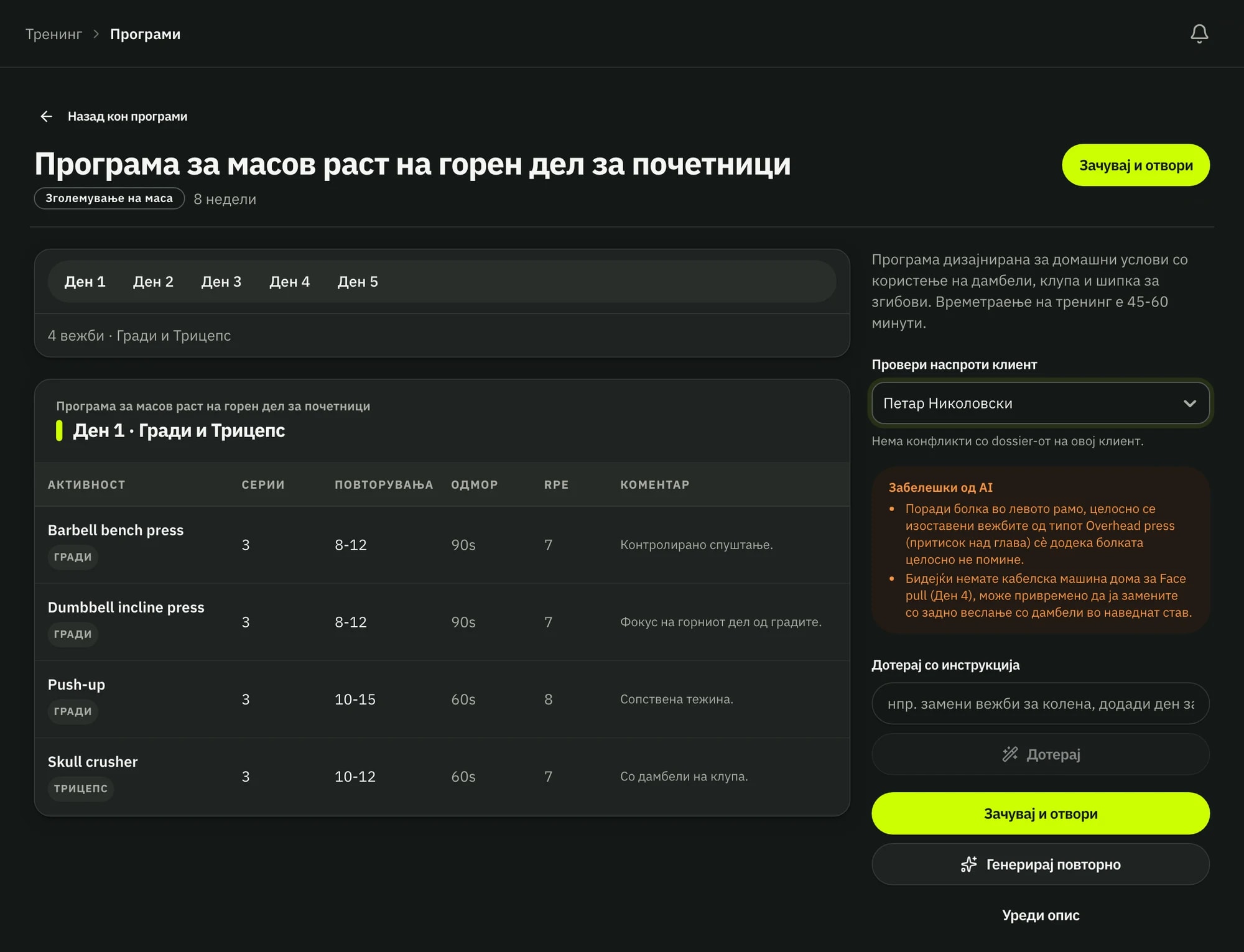Screen dimensions: 1244x952
Task: Click the Сопствена тежина comment
Action: coord(677,699)
